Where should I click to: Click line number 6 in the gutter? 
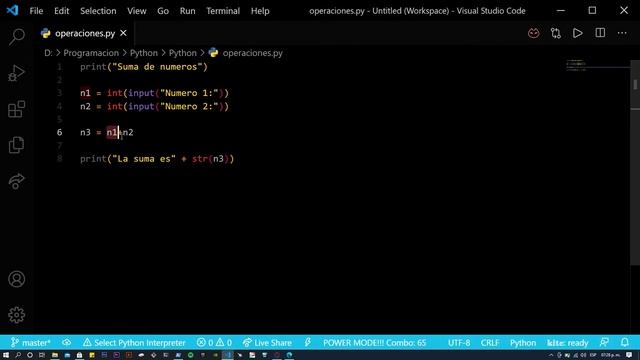click(x=60, y=132)
